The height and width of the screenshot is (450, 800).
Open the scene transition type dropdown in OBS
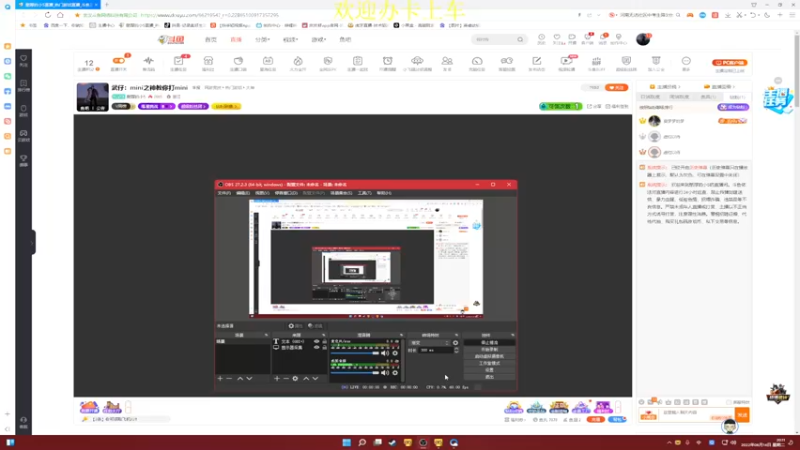tap(430, 343)
